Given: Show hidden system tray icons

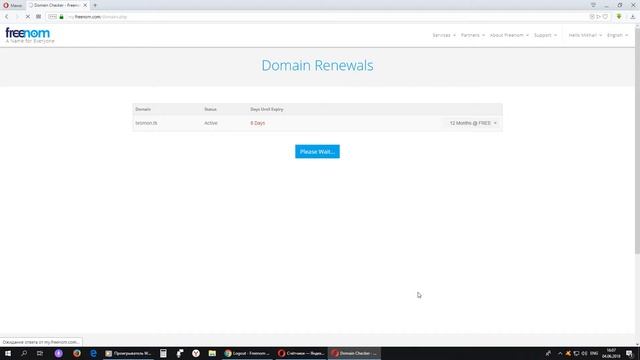Looking at the screenshot, I should click(x=560, y=353).
